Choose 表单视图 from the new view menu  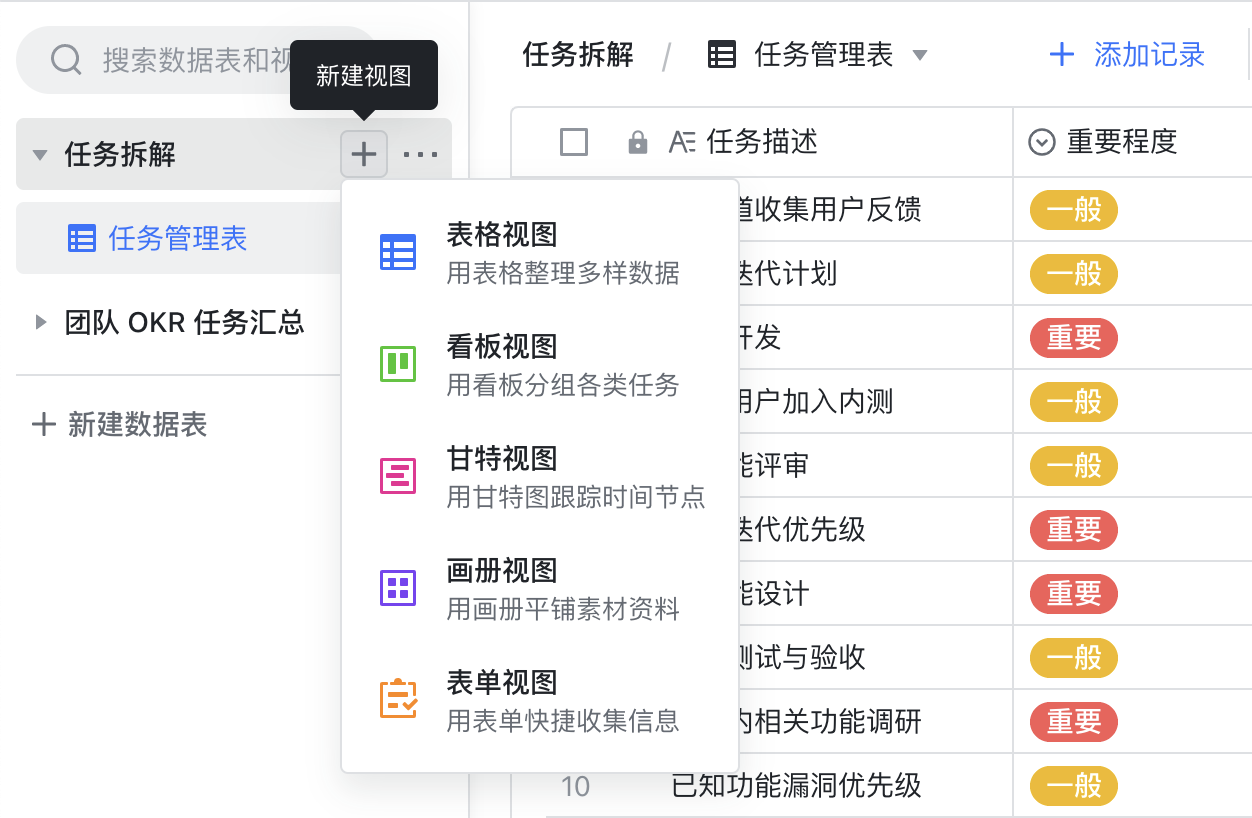tap(540, 700)
